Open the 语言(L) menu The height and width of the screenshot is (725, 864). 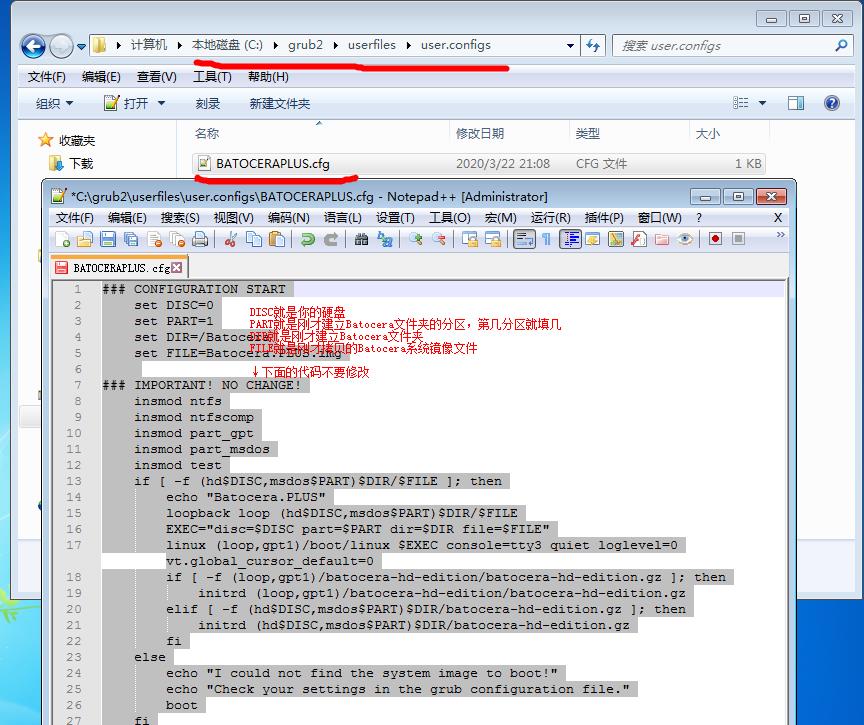(342, 218)
